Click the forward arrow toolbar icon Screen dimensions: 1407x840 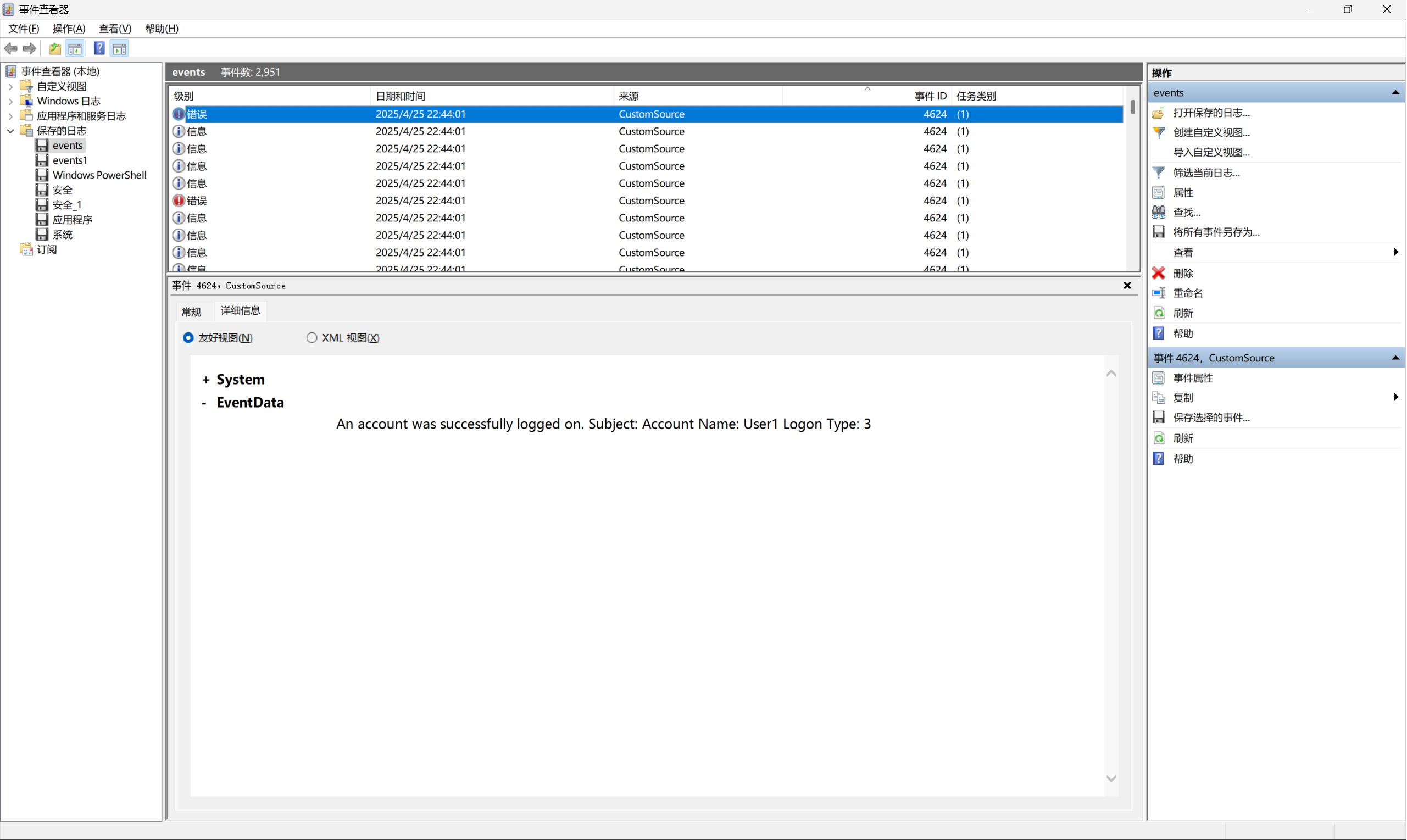point(30,49)
